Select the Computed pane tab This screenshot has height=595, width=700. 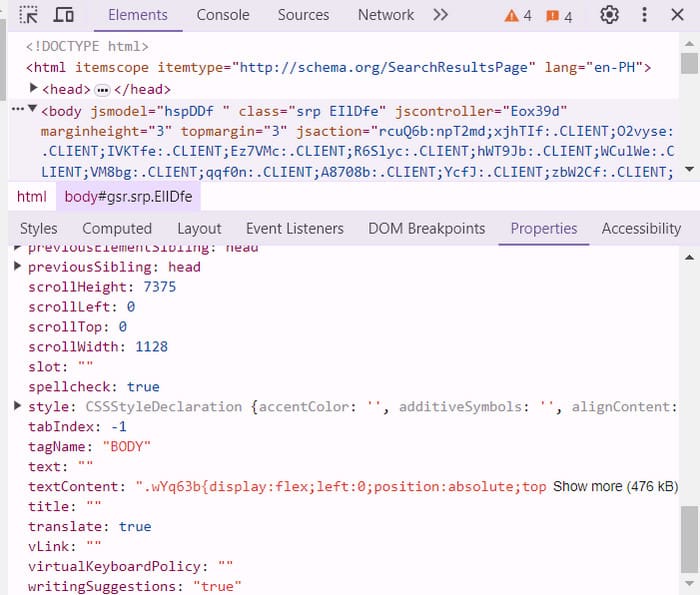(117, 229)
